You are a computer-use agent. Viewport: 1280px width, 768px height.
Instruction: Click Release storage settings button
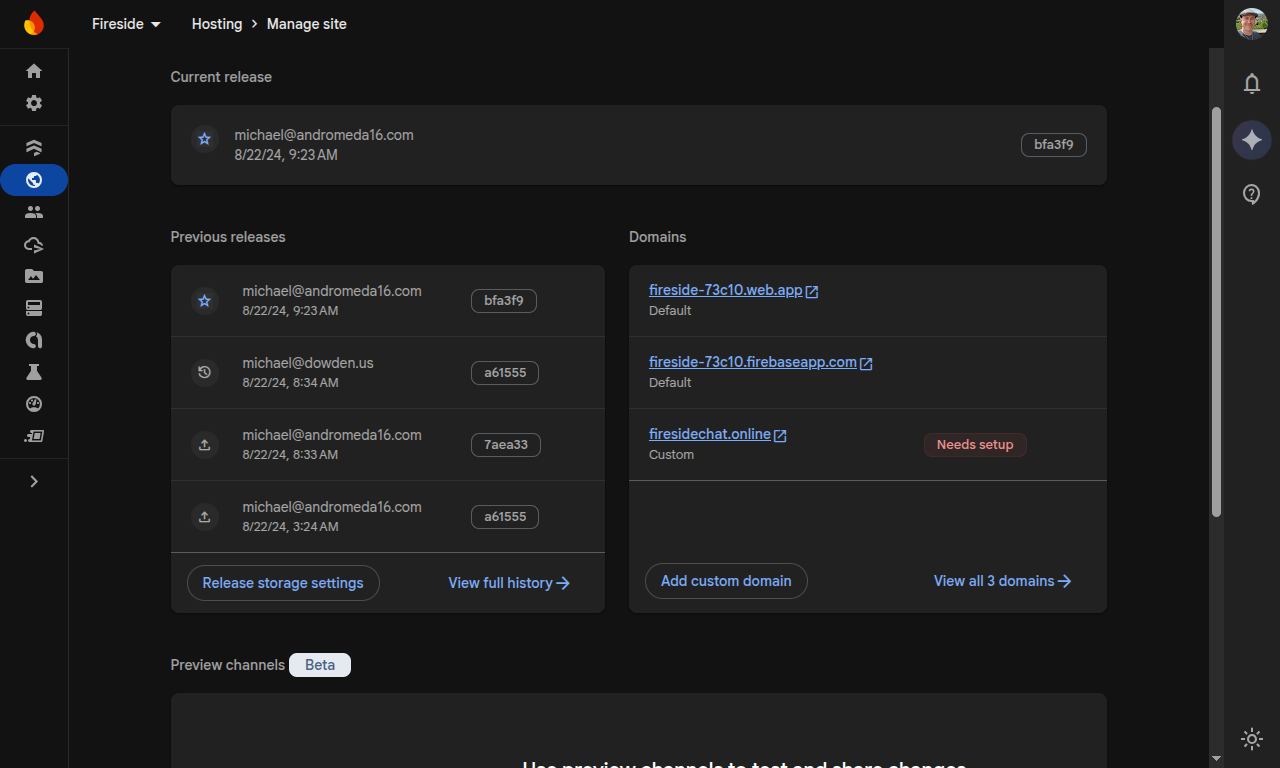tap(283, 583)
